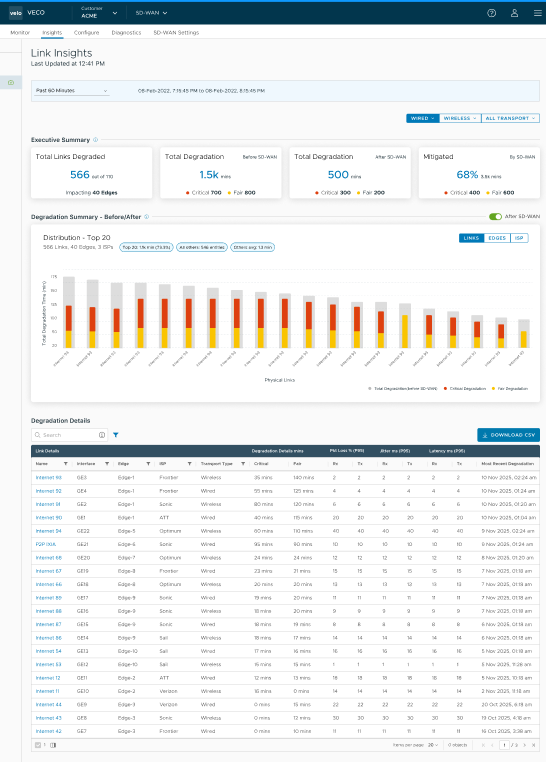Select the EDGES distribution view
This screenshot has width=546, height=762.
[x=497, y=238]
